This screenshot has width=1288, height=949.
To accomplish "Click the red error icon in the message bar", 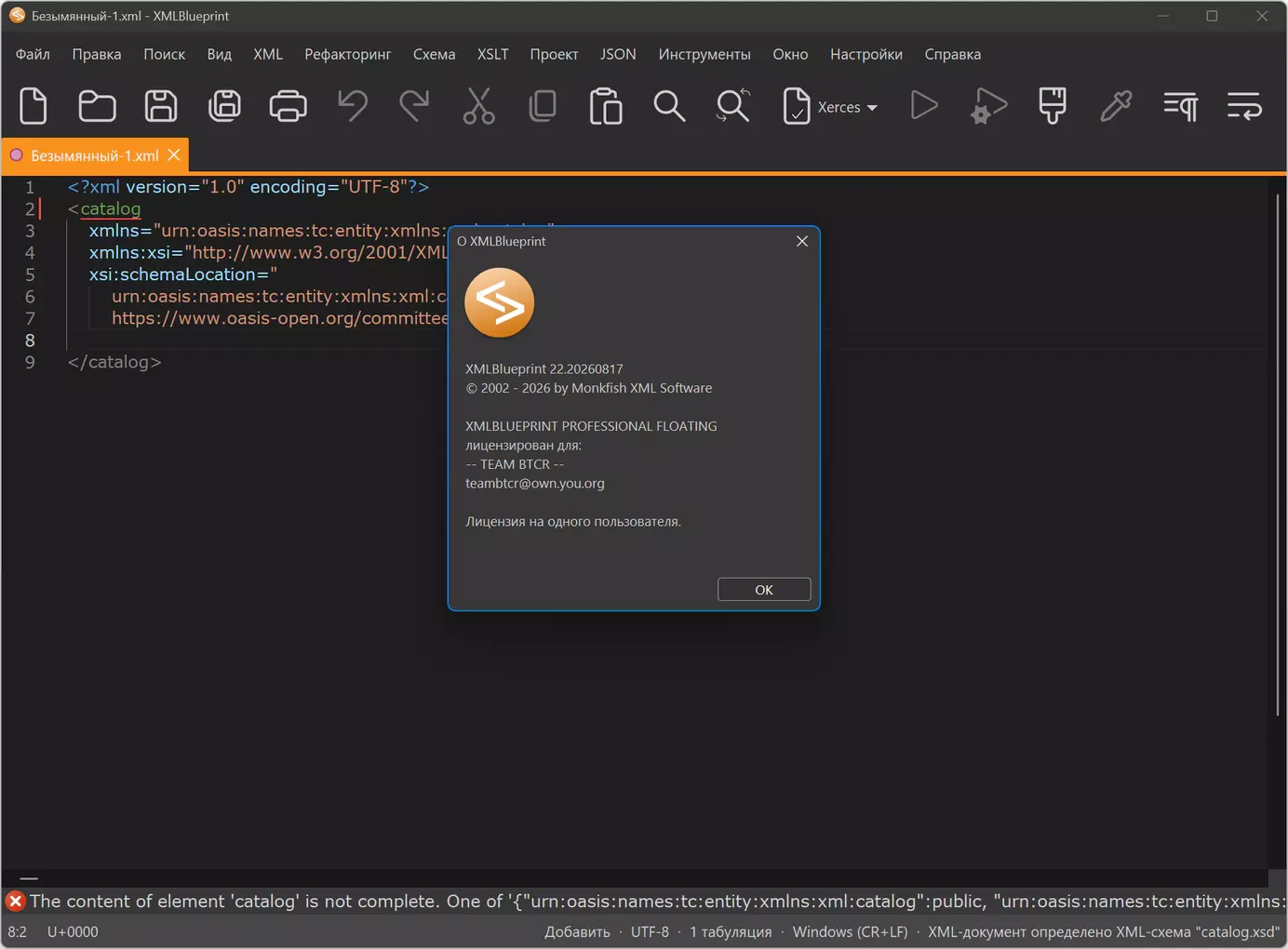I will pyautogui.click(x=15, y=901).
